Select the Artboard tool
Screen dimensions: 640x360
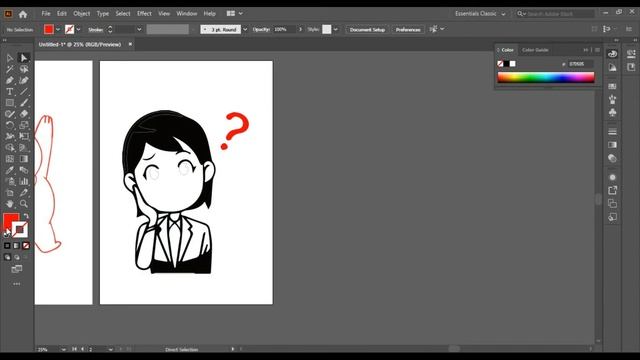(x=10, y=193)
